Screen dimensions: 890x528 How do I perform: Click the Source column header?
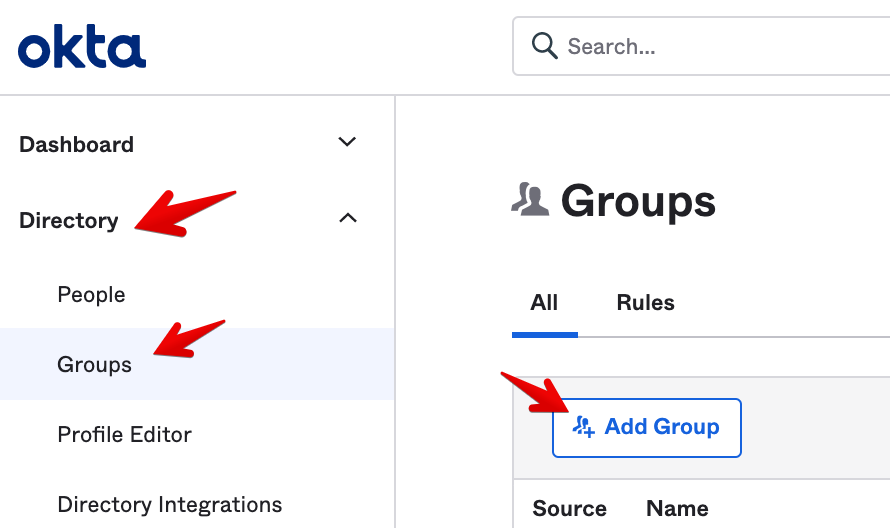tap(569, 508)
